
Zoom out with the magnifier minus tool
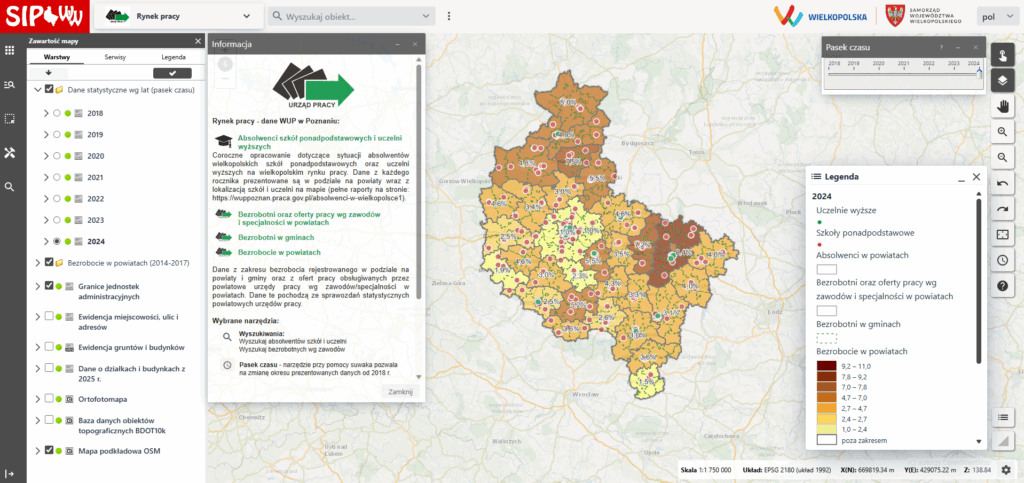[x=1002, y=157]
